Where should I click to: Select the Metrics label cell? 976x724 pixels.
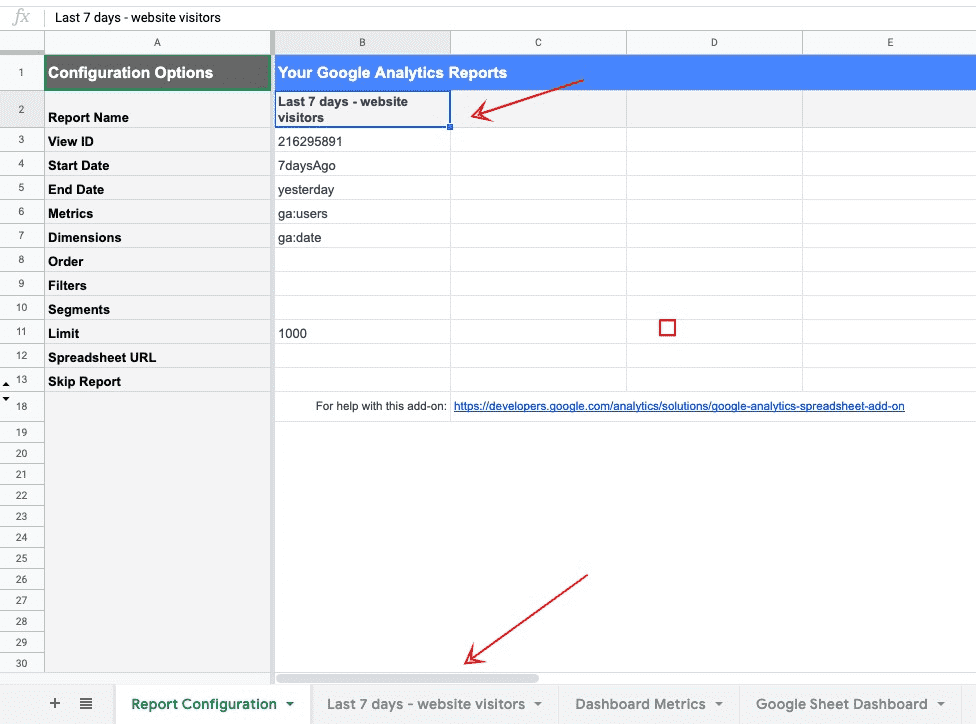157,212
